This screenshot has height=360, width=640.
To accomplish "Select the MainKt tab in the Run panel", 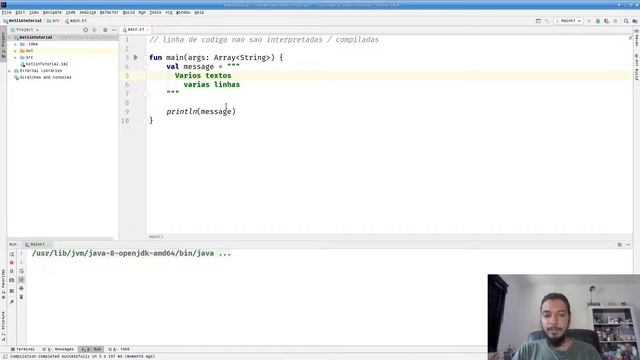I will pyautogui.click(x=37, y=244).
